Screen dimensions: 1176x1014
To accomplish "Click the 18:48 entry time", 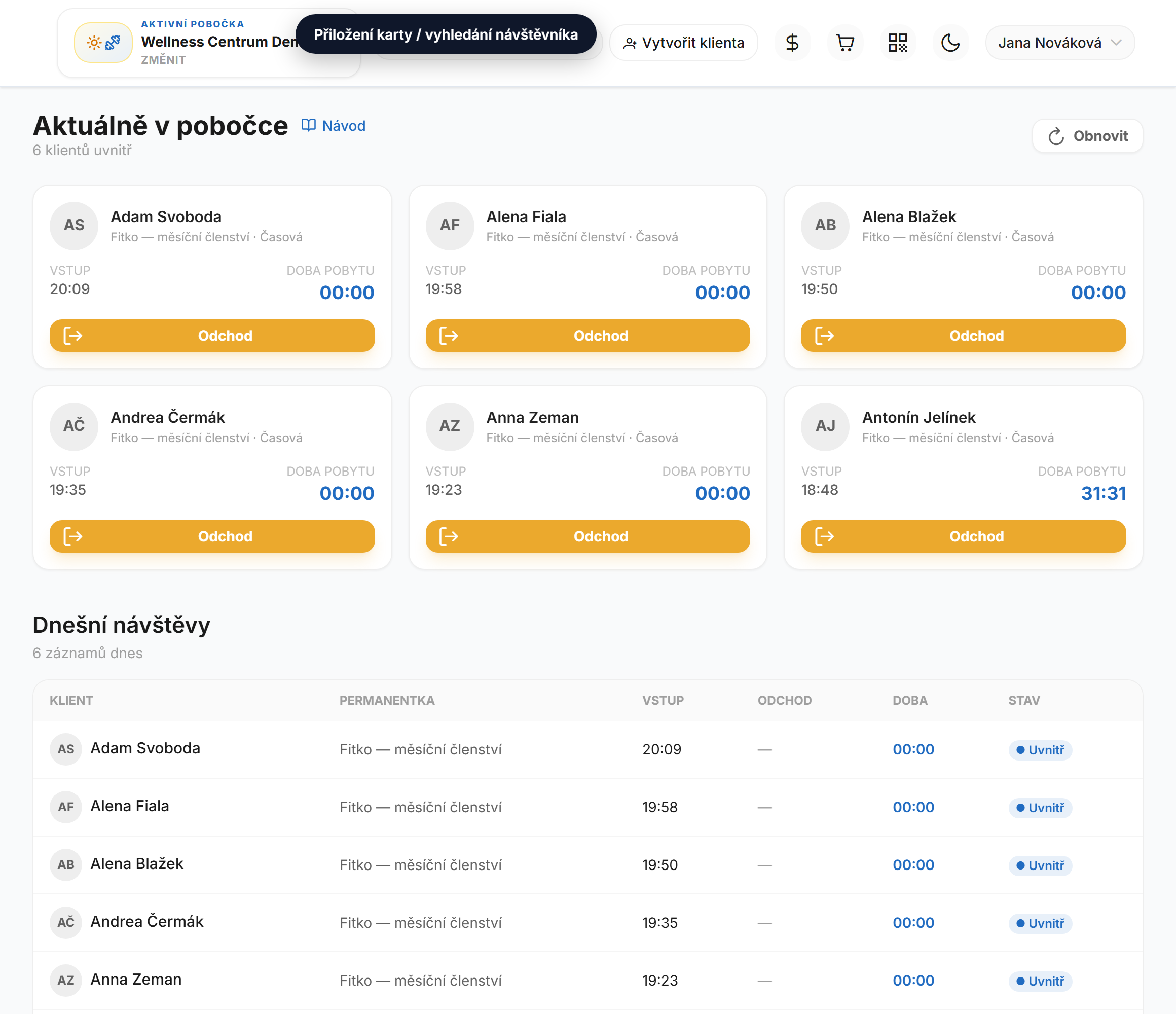I will [820, 490].
